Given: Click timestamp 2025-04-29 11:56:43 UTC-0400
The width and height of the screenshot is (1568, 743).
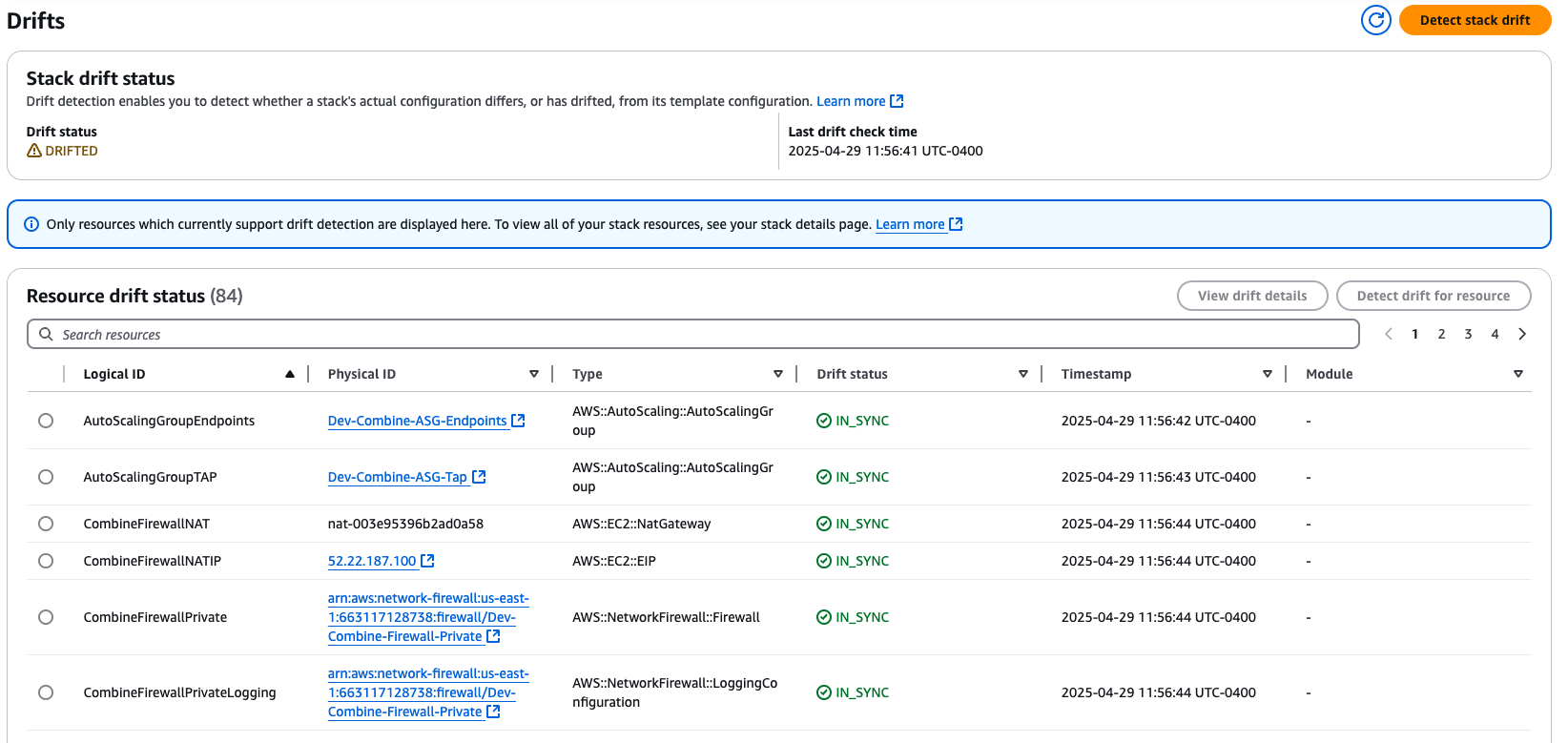Looking at the screenshot, I should click(x=1159, y=477).
